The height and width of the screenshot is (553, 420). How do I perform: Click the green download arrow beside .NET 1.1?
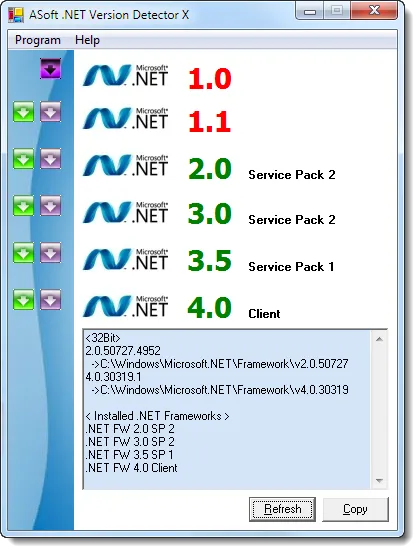pos(24,112)
